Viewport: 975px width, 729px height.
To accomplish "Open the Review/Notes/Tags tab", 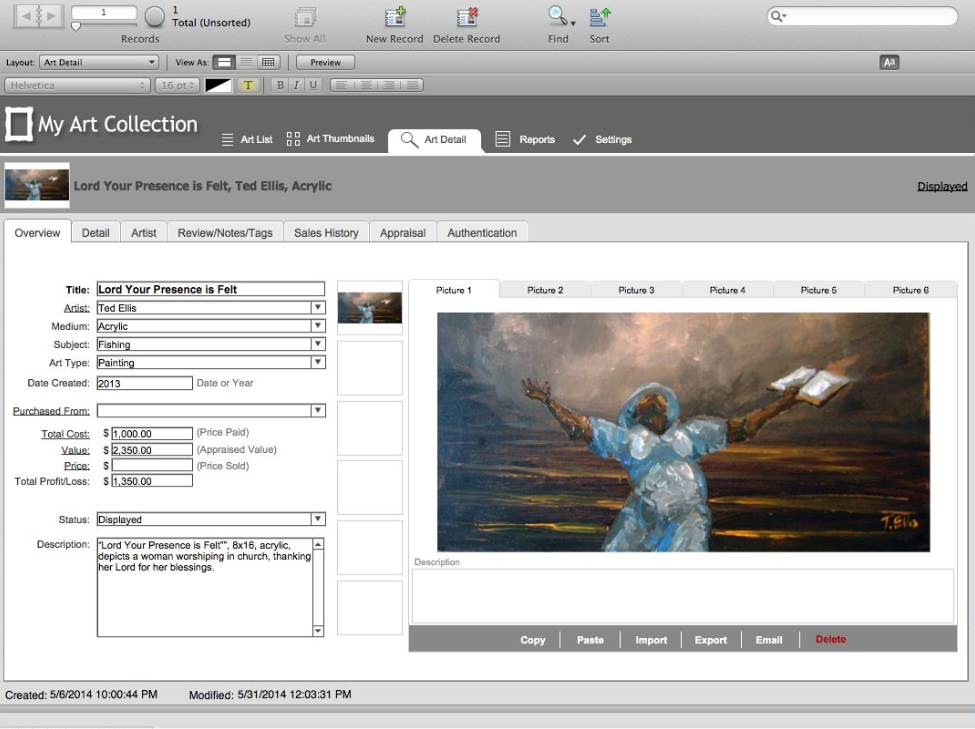I will 225,233.
